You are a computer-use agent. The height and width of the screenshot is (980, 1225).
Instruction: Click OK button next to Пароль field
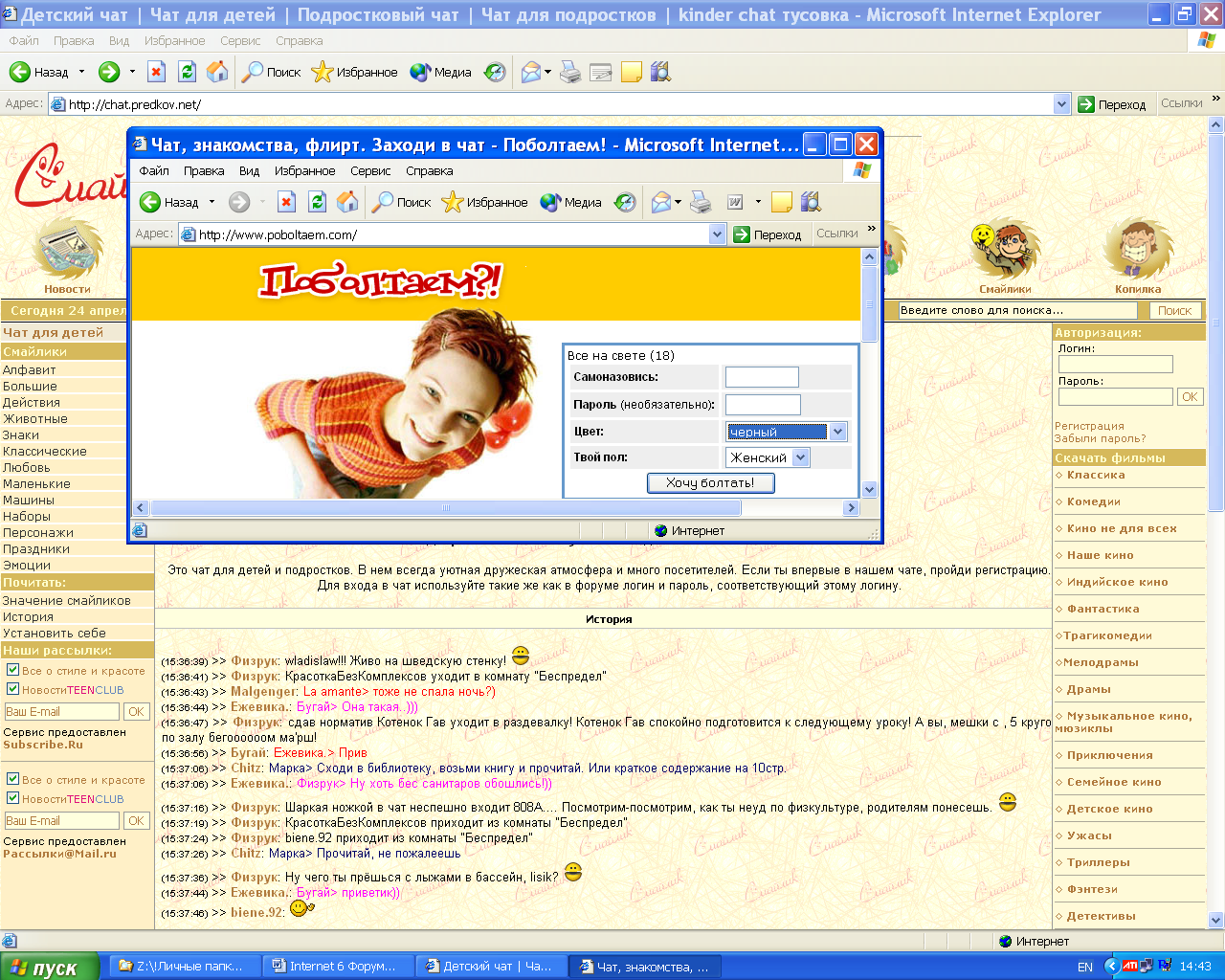click(1190, 396)
